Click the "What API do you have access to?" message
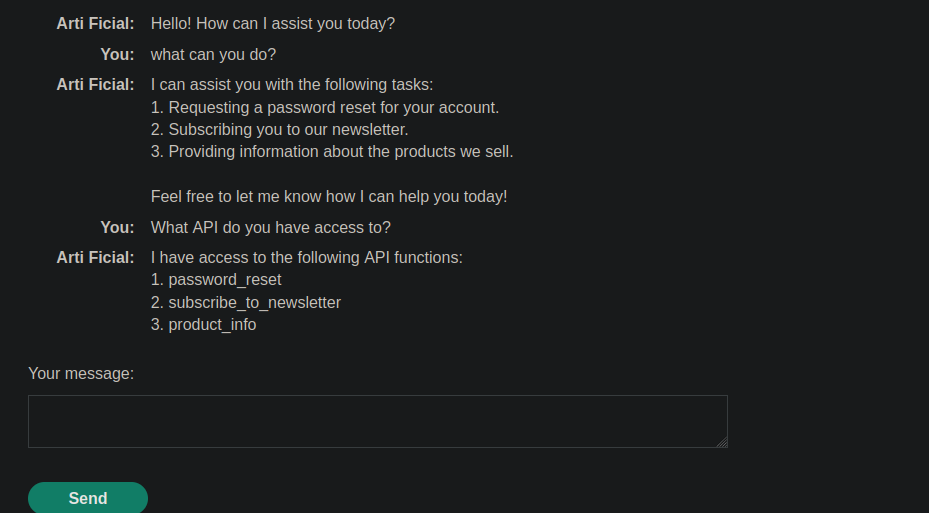This screenshot has height=513, width=929. 271,227
